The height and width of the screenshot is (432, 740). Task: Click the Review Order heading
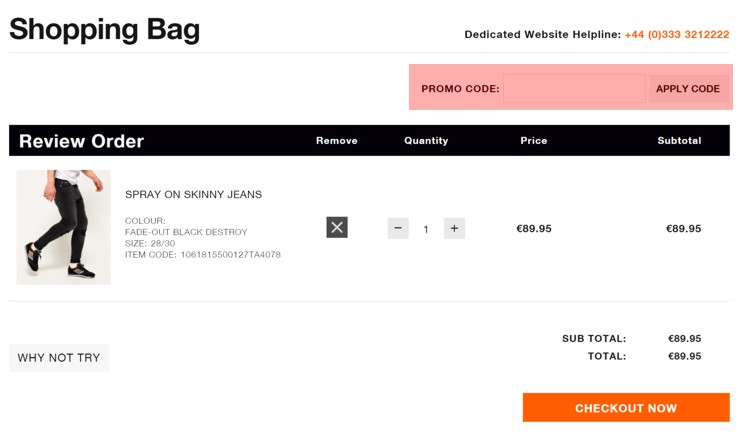[x=81, y=141]
